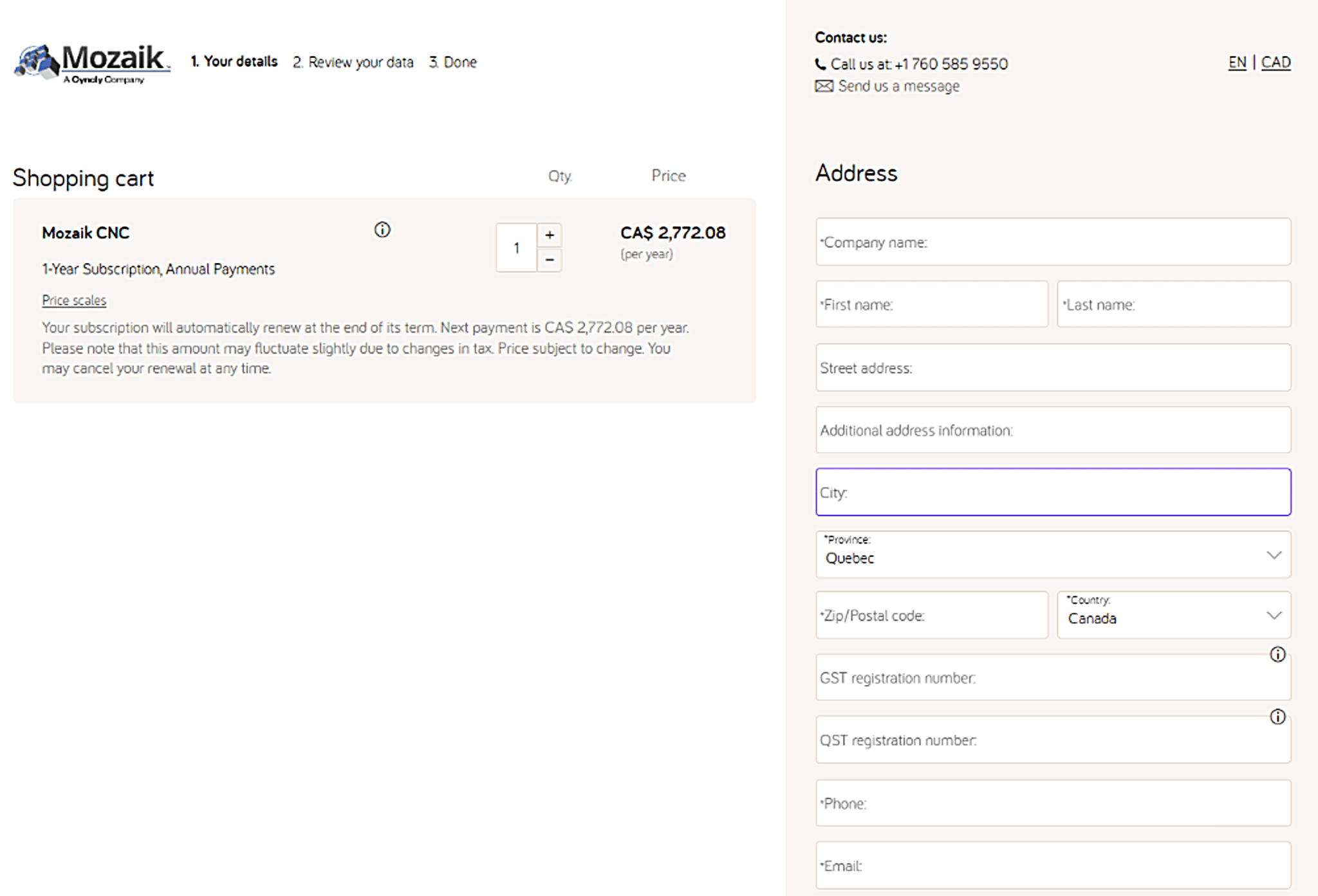1318x896 pixels.
Task: Click the Mozaik logo
Action: (x=93, y=63)
